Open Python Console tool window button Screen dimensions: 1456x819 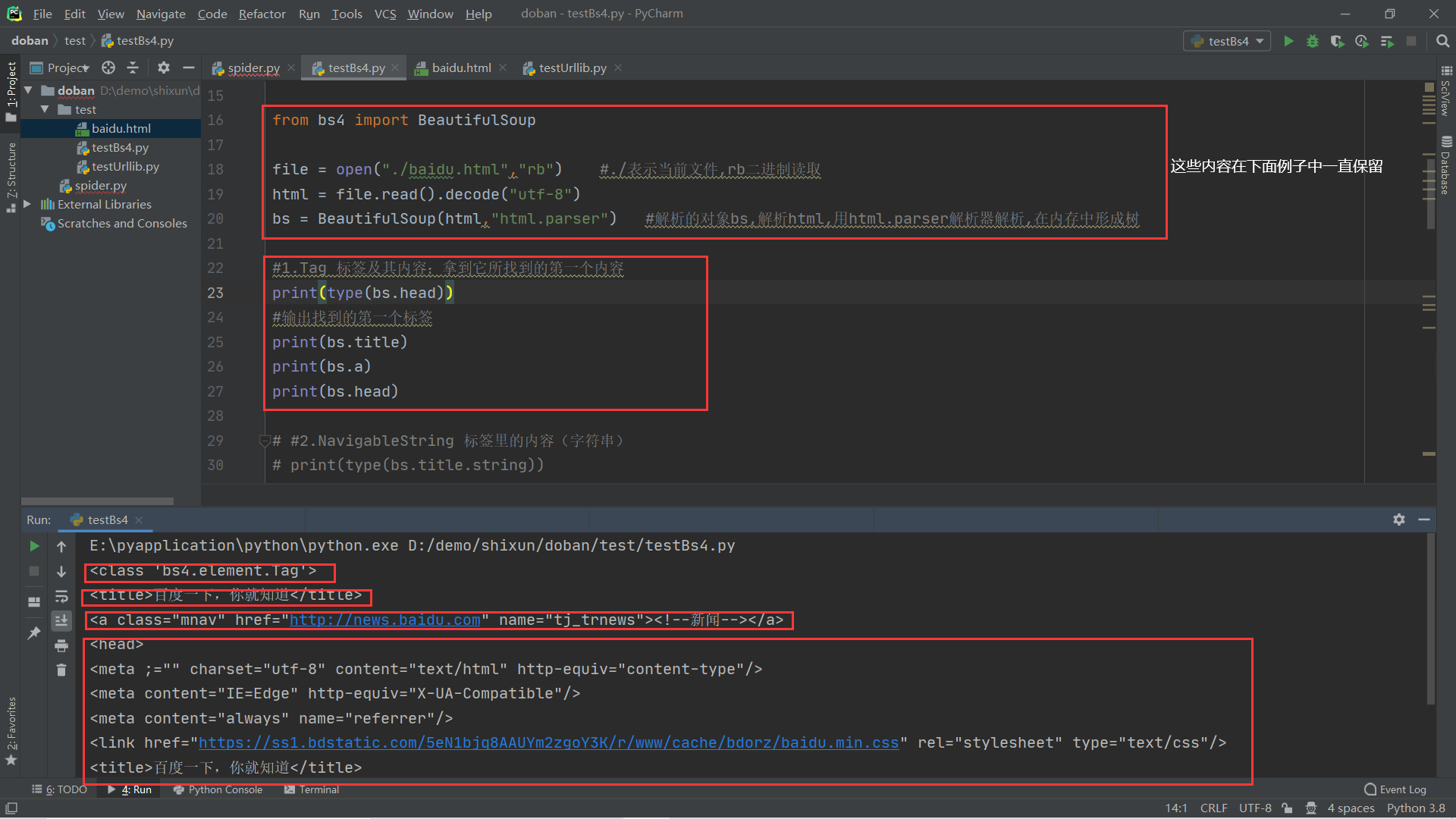tap(218, 789)
